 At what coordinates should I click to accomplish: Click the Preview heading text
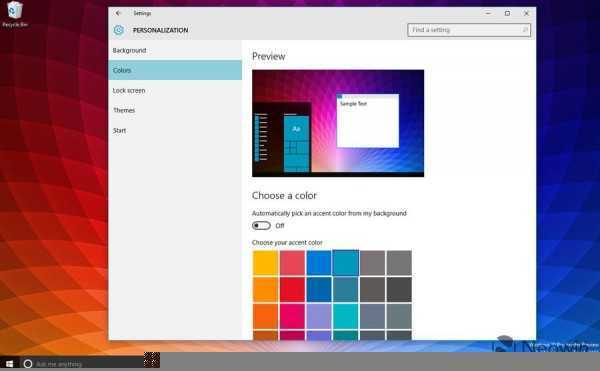pyautogui.click(x=269, y=56)
